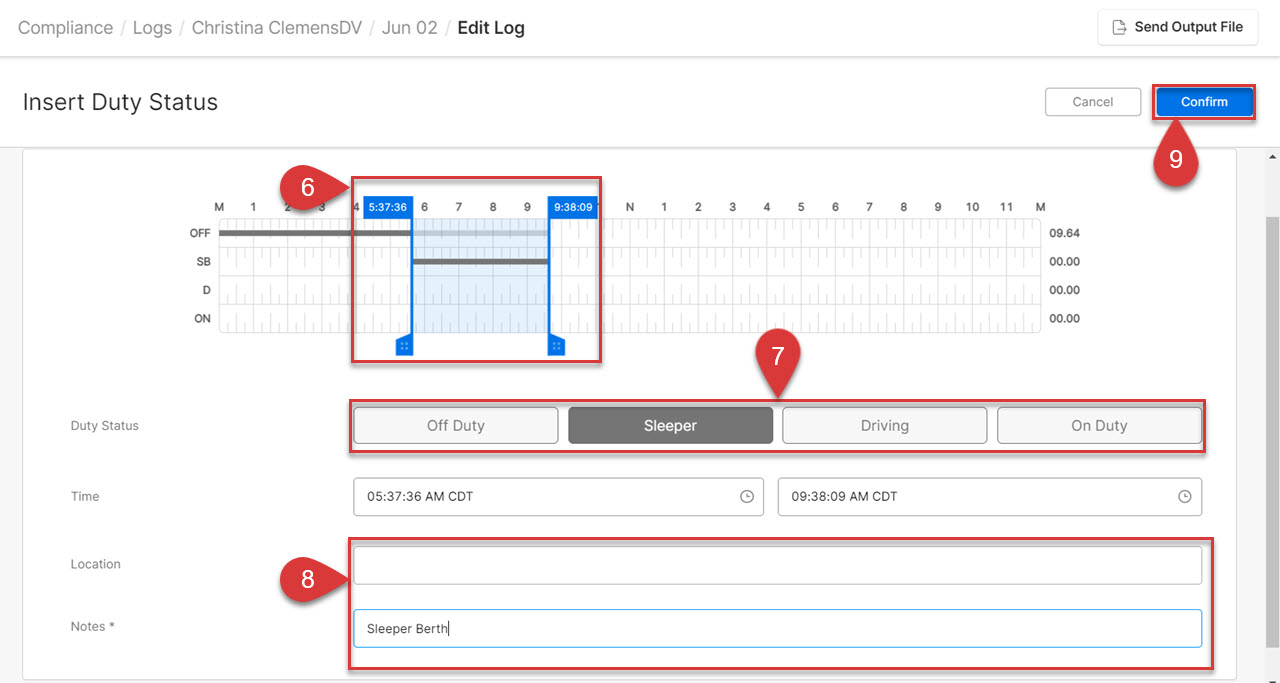Image resolution: width=1280 pixels, height=683 pixels.
Task: Click the document icon in Send Output File
Action: click(1119, 27)
